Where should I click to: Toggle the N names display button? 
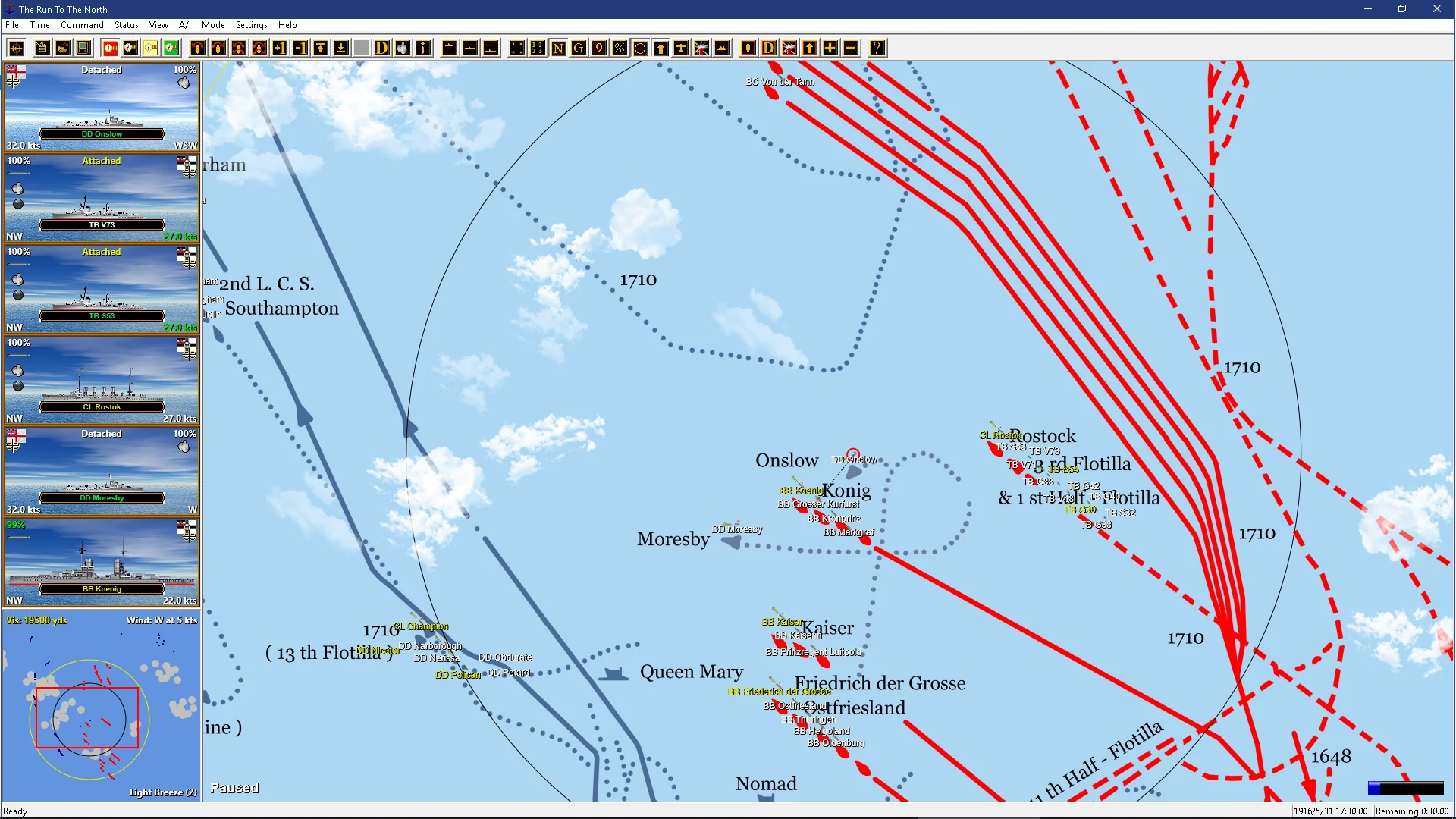tap(558, 49)
